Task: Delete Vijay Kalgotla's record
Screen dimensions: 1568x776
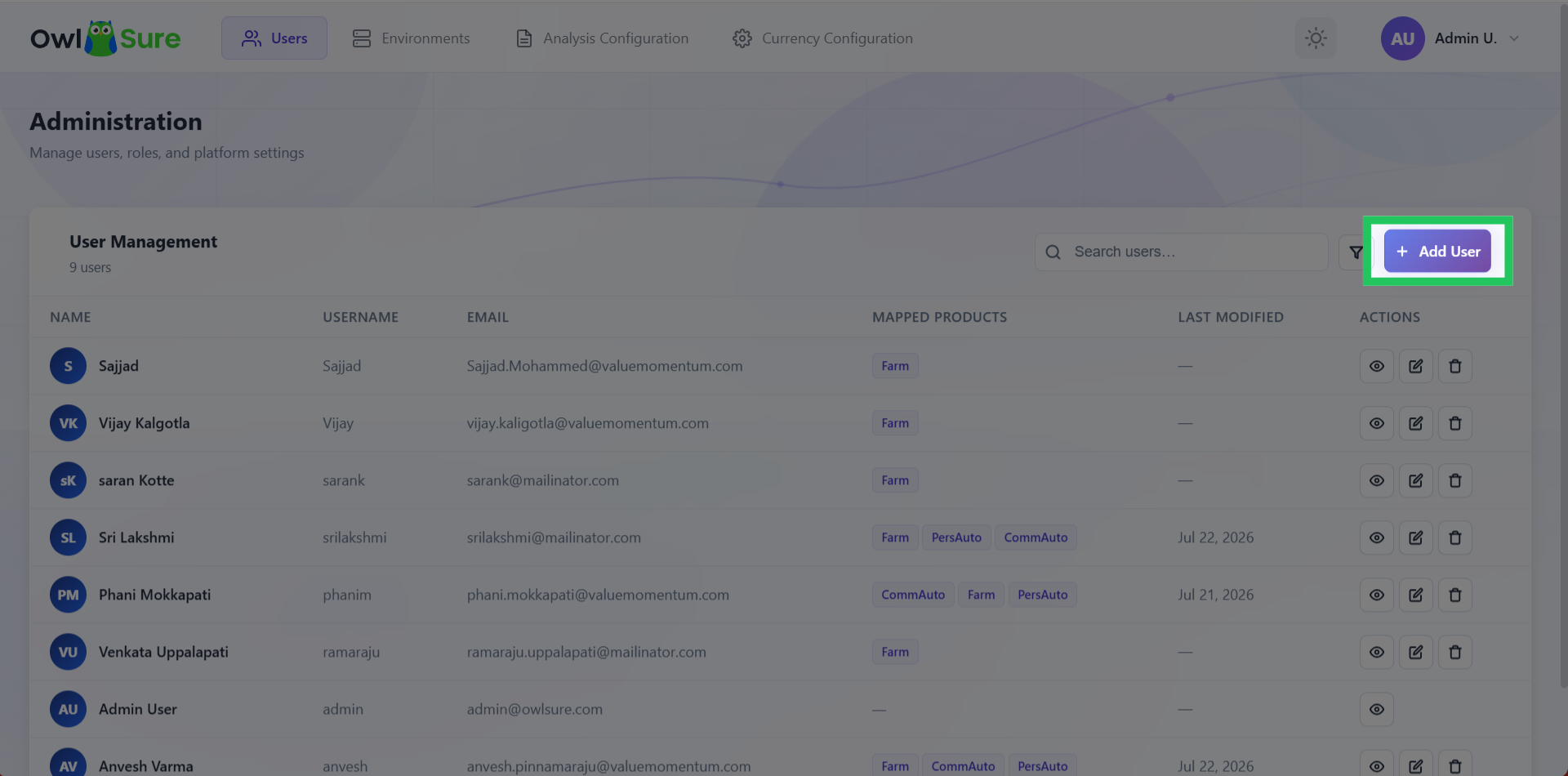Action: [1455, 423]
